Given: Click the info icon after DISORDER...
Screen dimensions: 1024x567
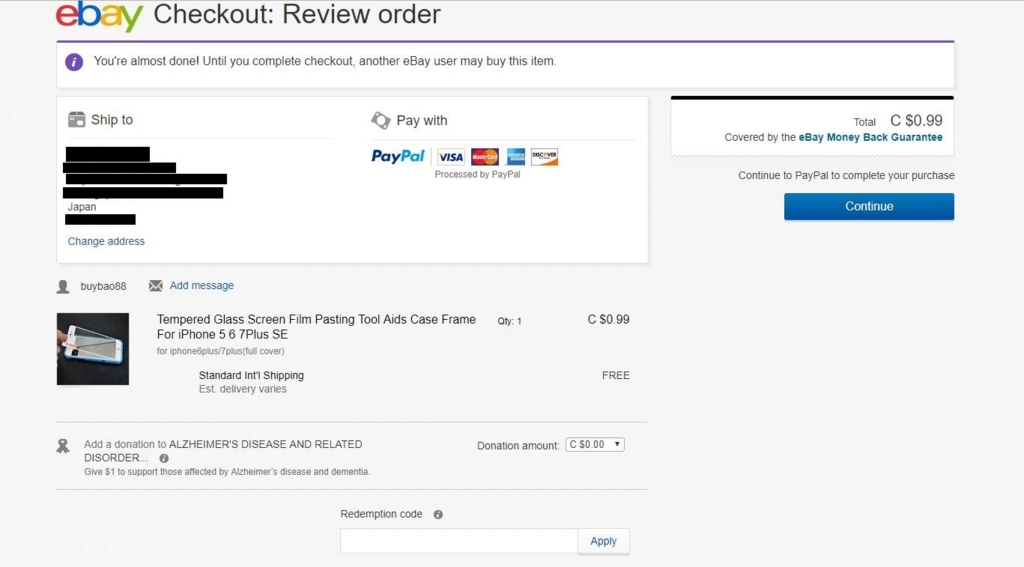Looking at the screenshot, I should tap(164, 459).
